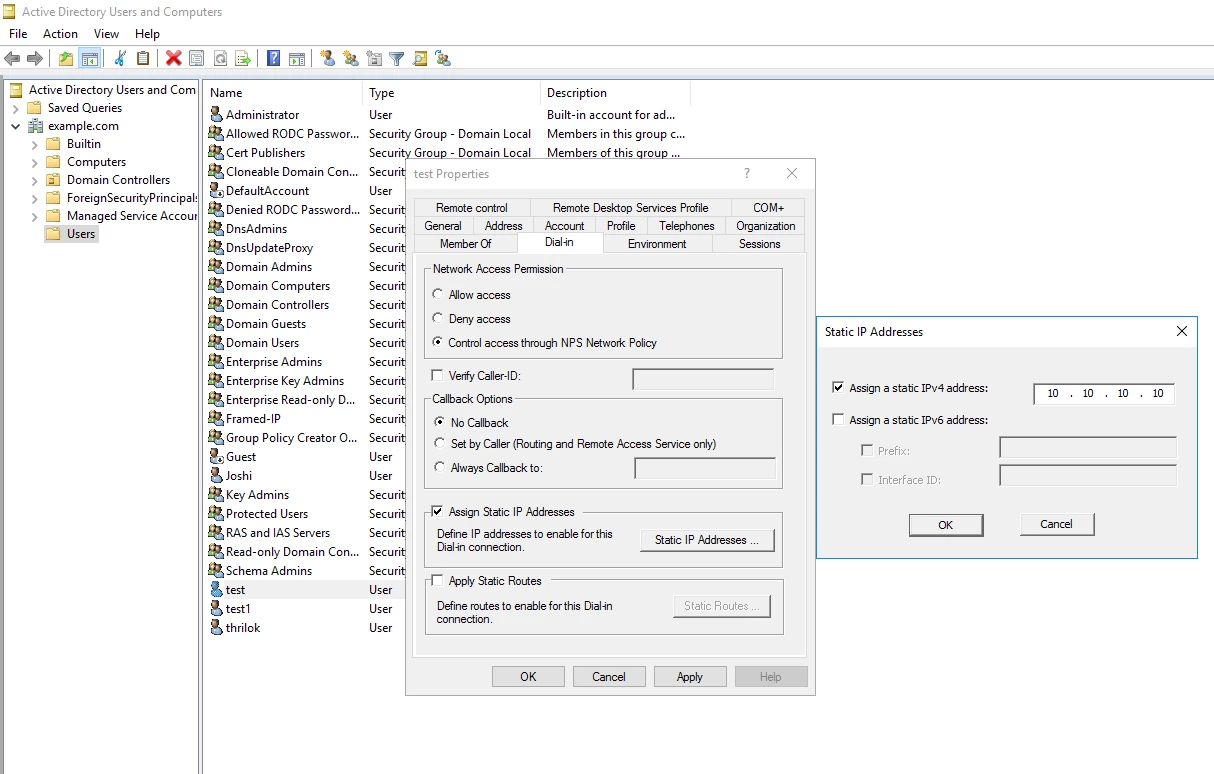
Task: Click the Cut scissors icon
Action: click(120, 59)
